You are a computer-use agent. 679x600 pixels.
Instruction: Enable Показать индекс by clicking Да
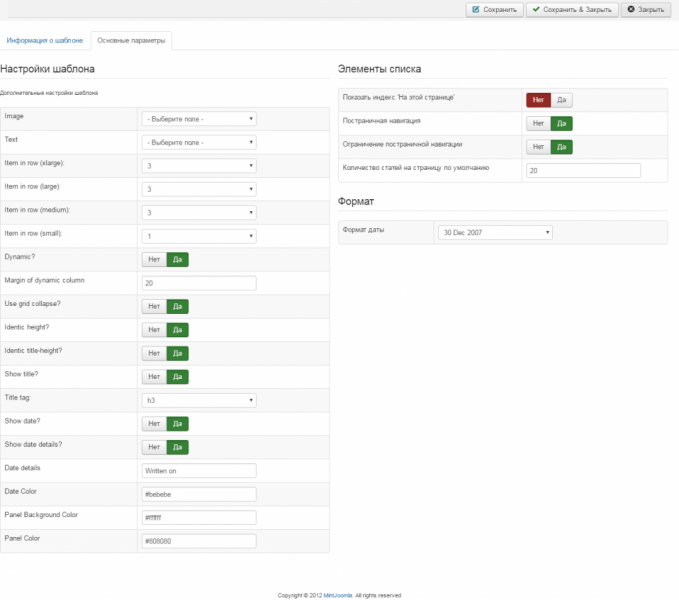(562, 100)
